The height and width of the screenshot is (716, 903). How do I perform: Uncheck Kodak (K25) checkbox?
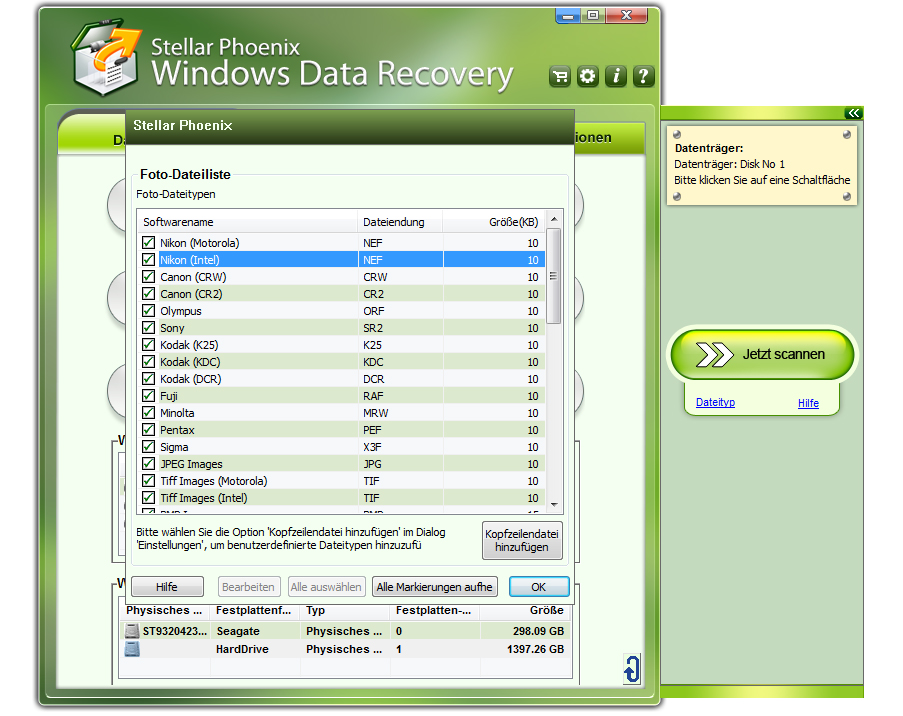(x=149, y=344)
